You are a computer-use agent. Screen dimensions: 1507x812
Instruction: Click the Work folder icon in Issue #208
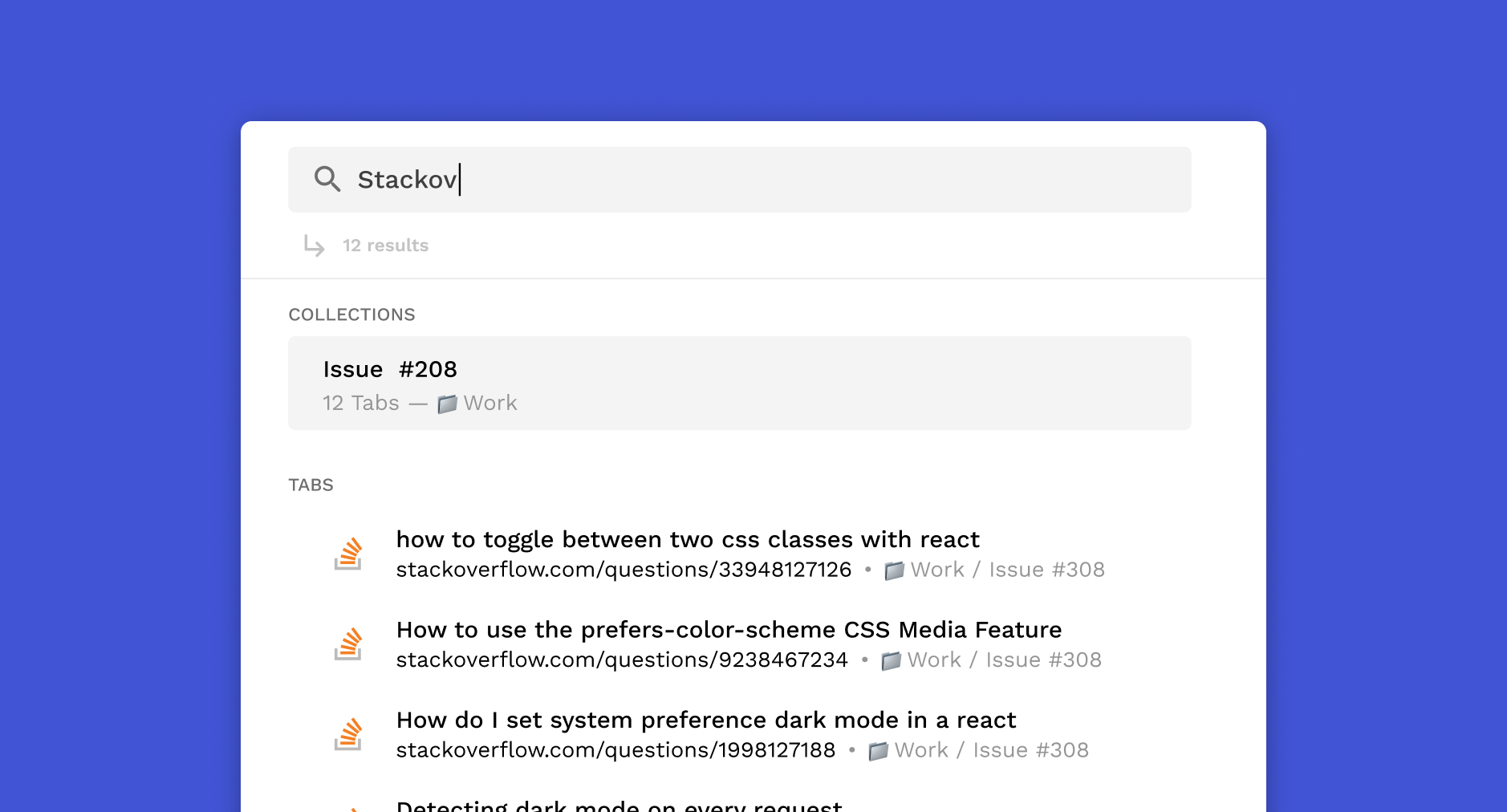(x=447, y=403)
